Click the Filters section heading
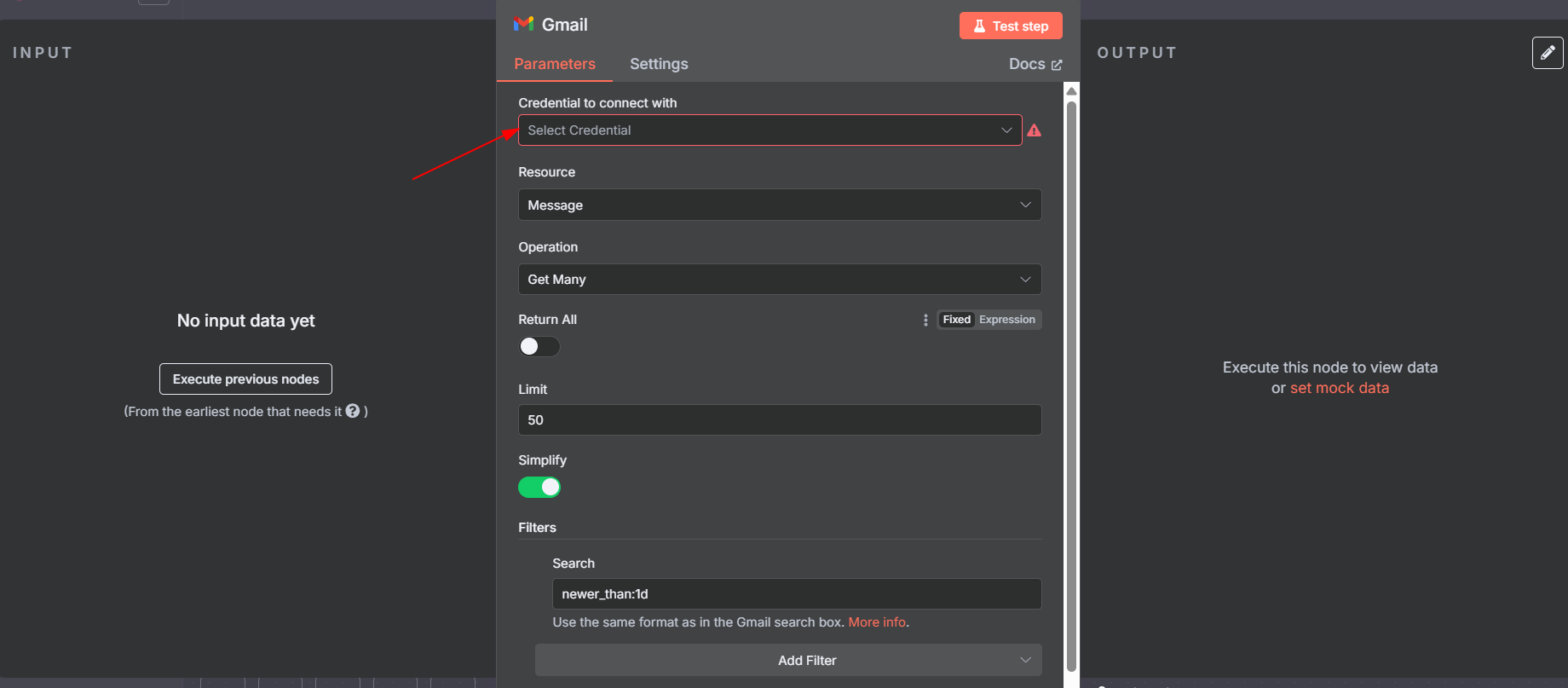 537,528
